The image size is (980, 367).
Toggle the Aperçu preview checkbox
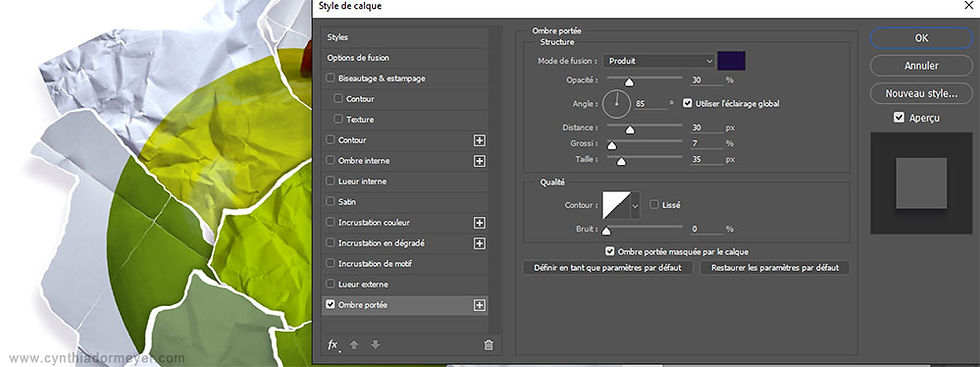click(899, 118)
